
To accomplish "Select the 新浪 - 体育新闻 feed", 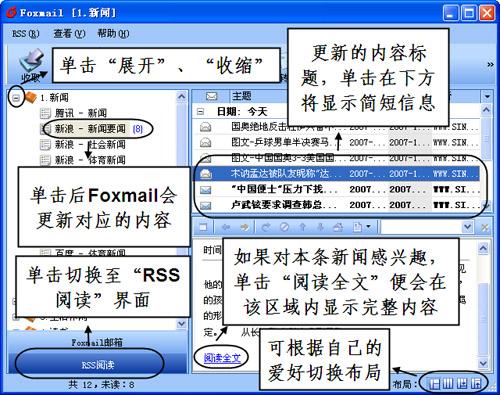I will click(x=90, y=160).
